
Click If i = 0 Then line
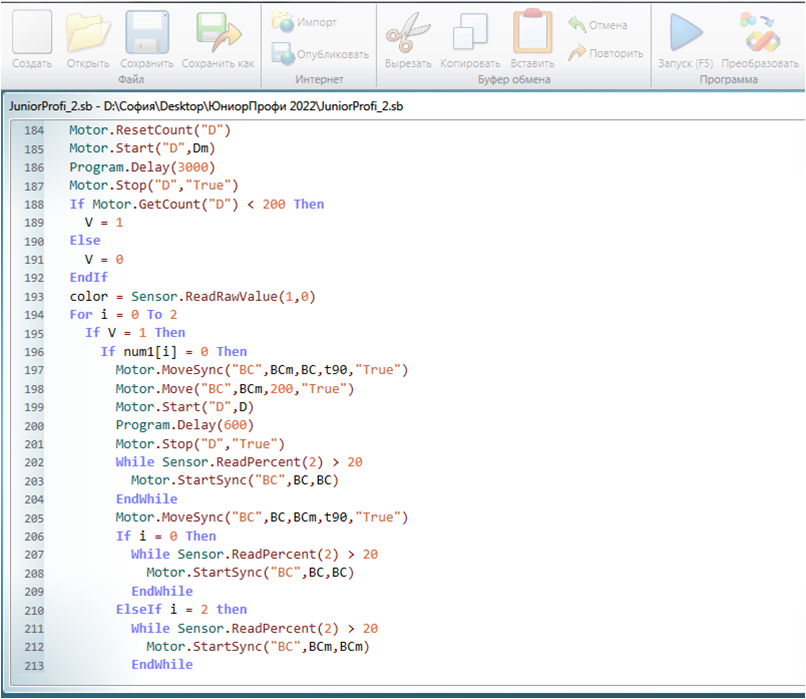(x=166, y=536)
